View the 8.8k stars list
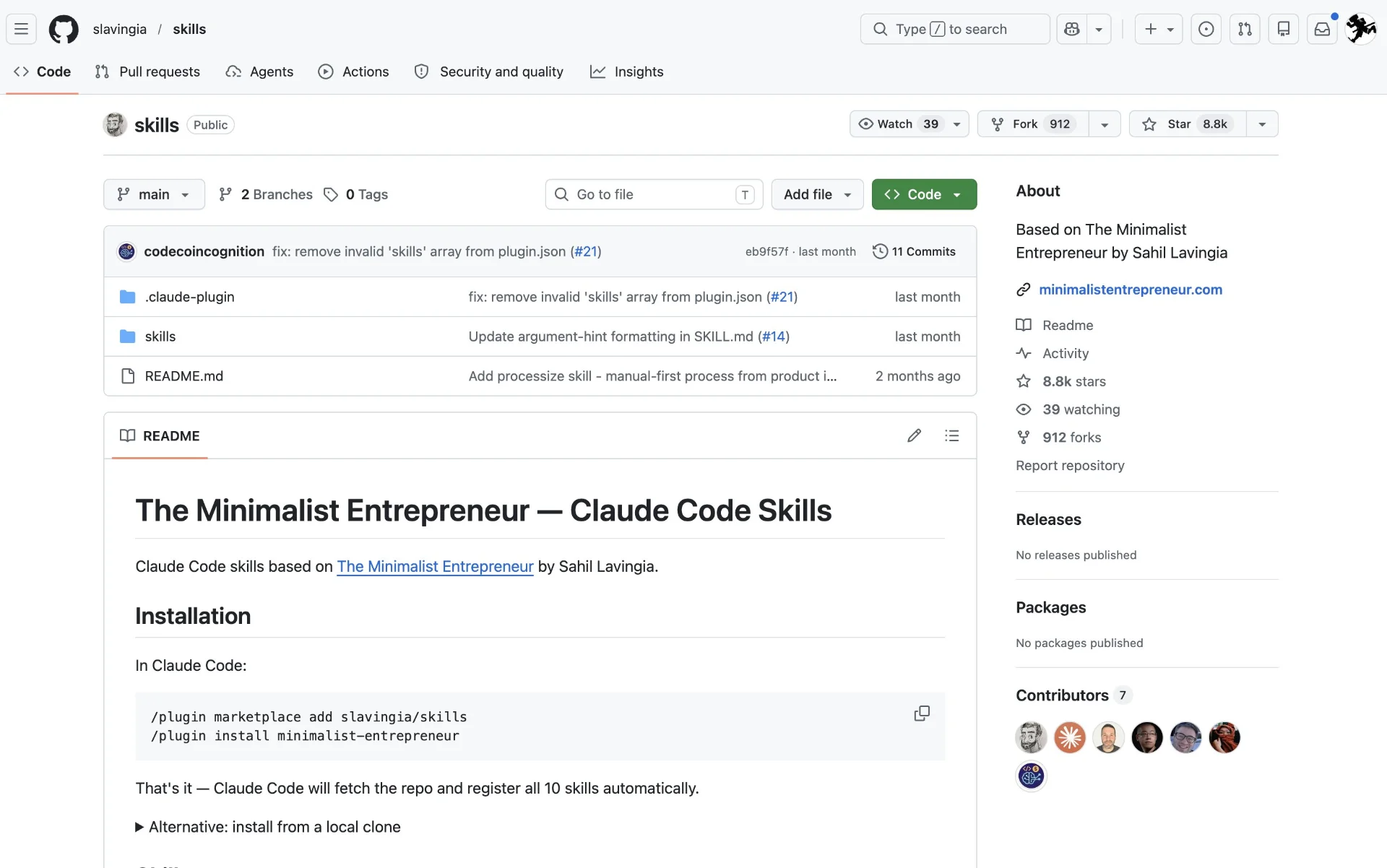 pyautogui.click(x=1074, y=381)
